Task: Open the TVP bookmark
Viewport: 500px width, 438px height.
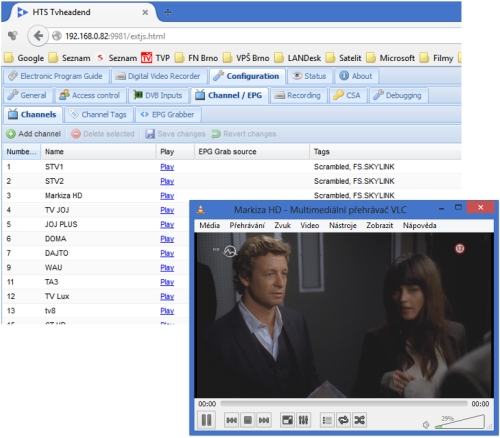Action: (x=156, y=58)
